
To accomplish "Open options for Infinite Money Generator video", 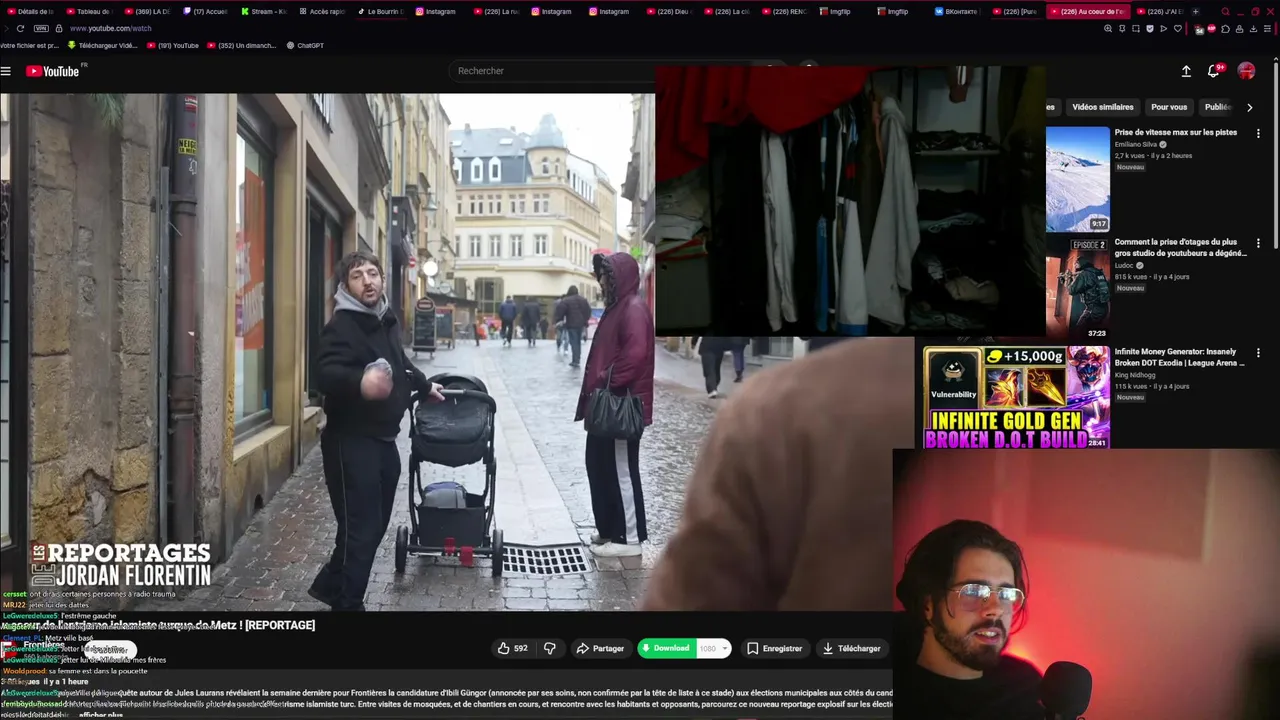I will coord(1258,353).
